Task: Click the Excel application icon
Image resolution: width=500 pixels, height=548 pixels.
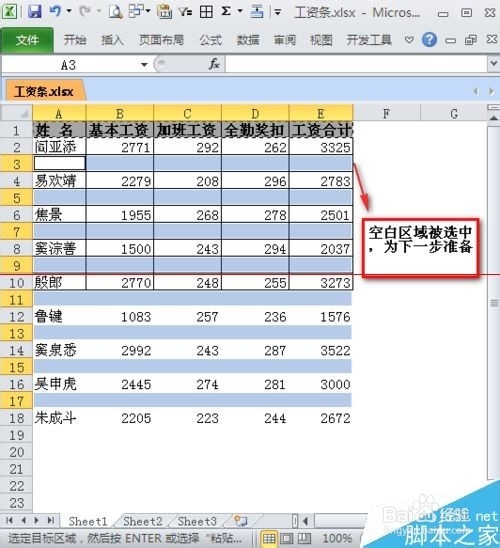Action: pyautogui.click(x=9, y=12)
